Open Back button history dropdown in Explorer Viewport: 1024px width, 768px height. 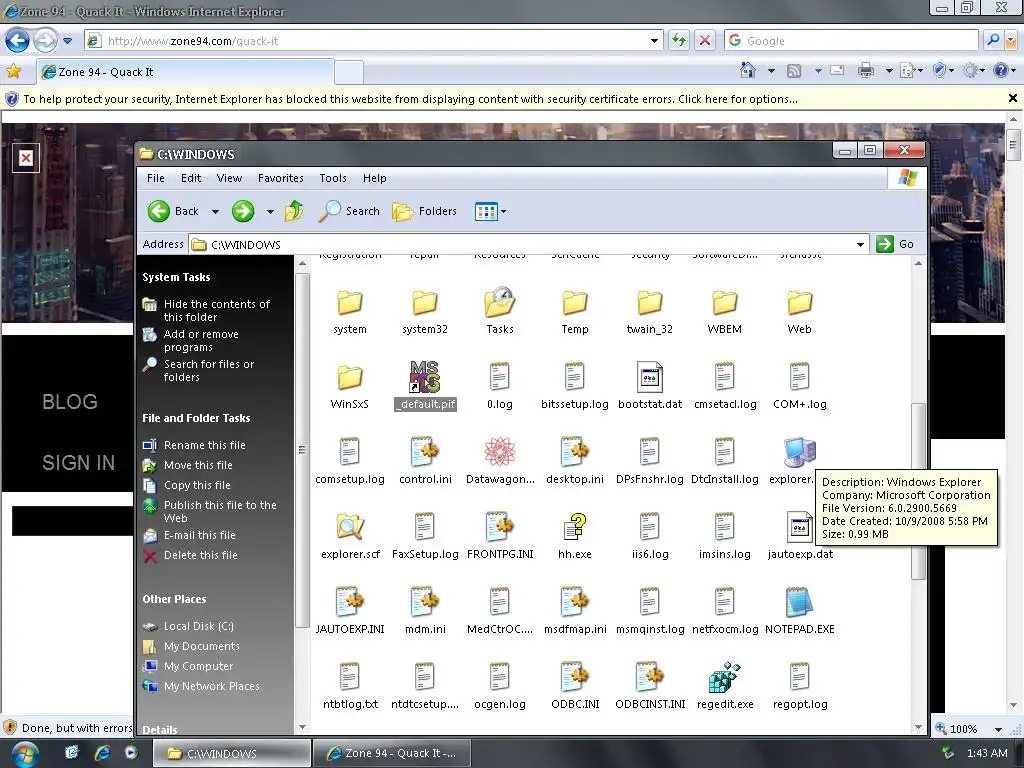coord(215,212)
